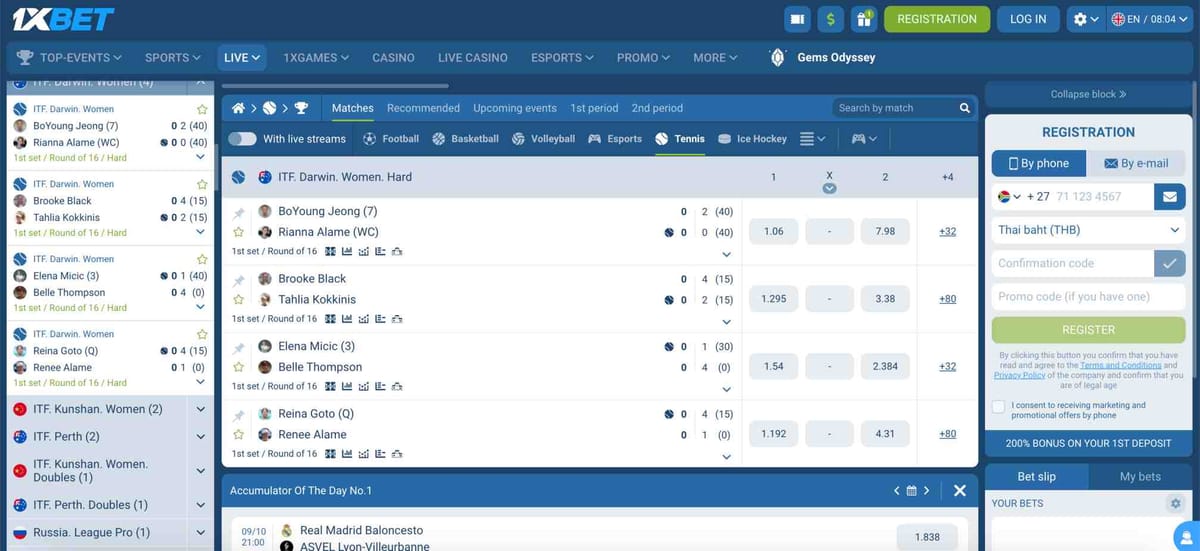Viewport: 1200px width, 551px height.
Task: Click the REGISTER button in form
Action: coord(1088,330)
